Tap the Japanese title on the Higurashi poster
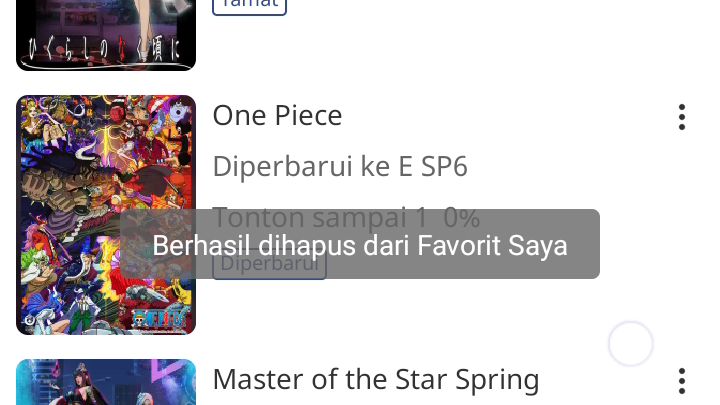This screenshot has width=720, height=405. pyautogui.click(x=104, y=50)
